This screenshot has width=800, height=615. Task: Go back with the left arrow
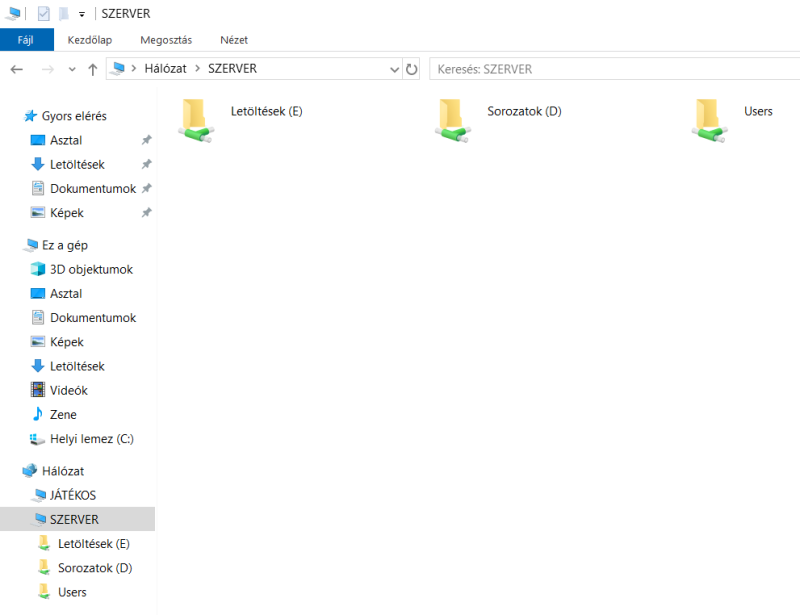[x=17, y=69]
